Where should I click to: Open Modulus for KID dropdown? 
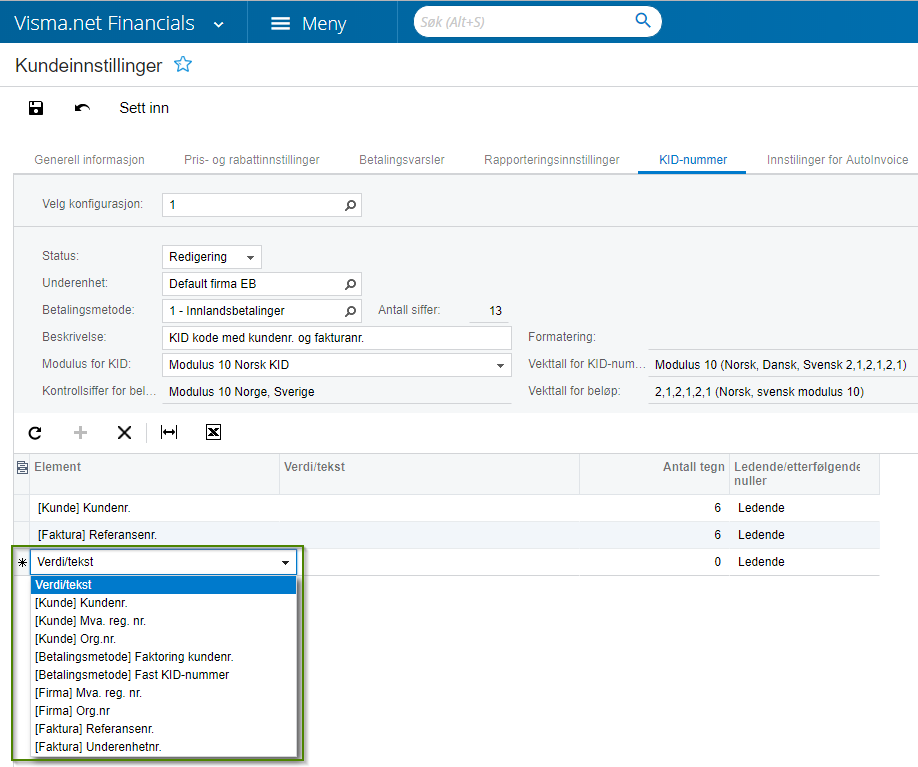(x=500, y=365)
